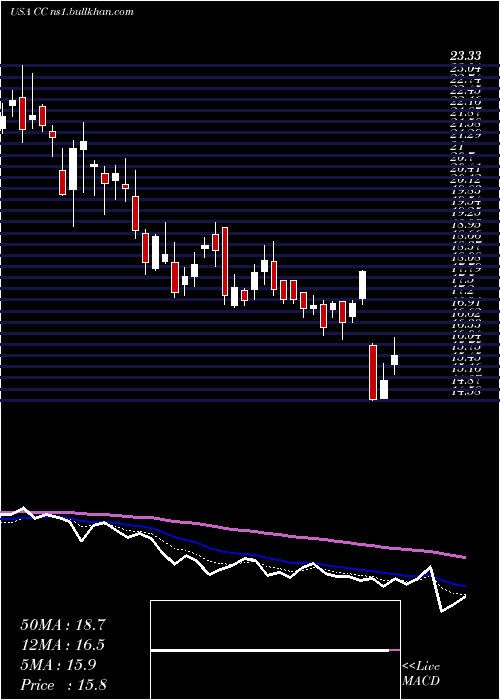Click the <<Live MACD label
Screen dimensions: 500x700
[x=421, y=674]
